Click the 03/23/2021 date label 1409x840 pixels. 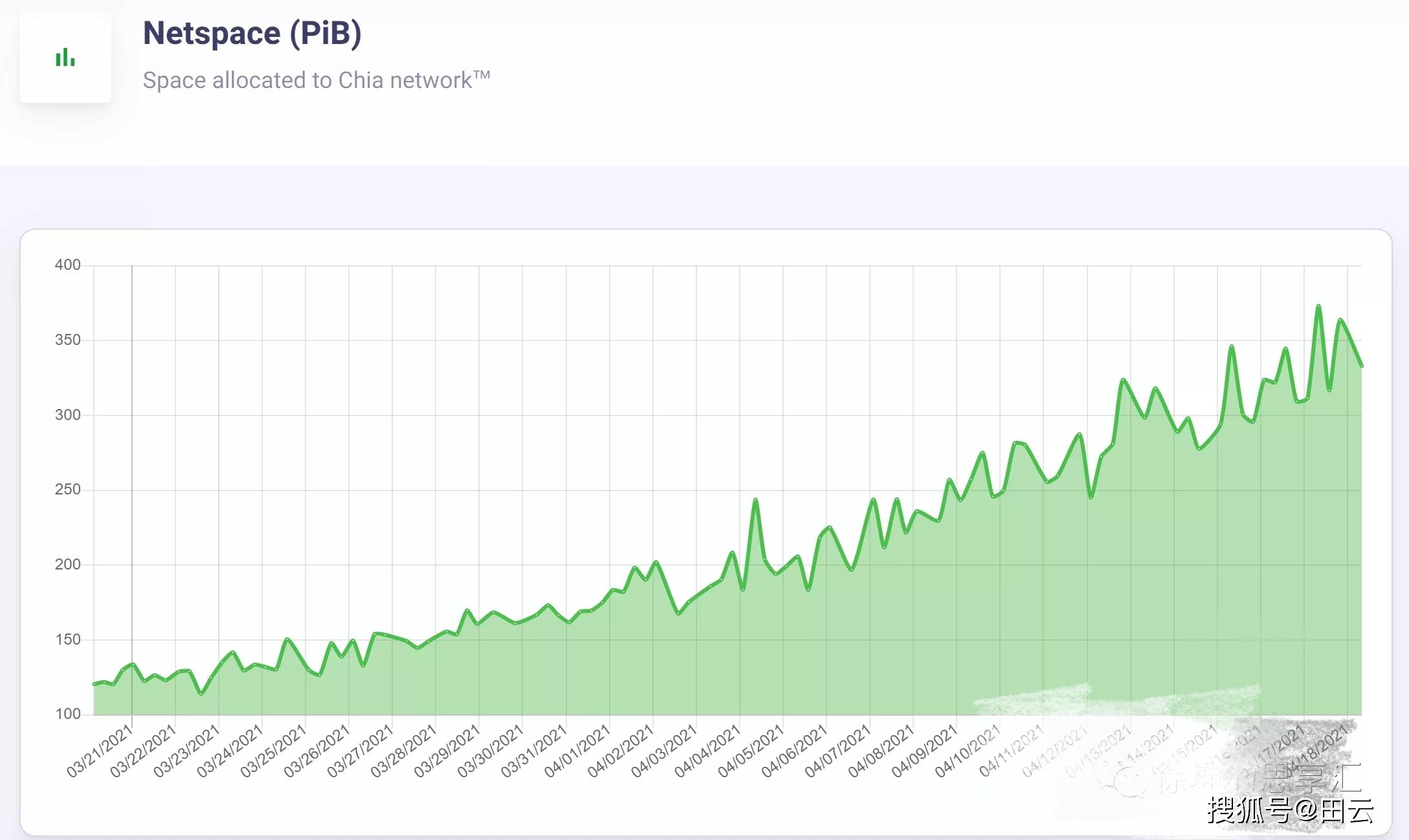click(186, 751)
